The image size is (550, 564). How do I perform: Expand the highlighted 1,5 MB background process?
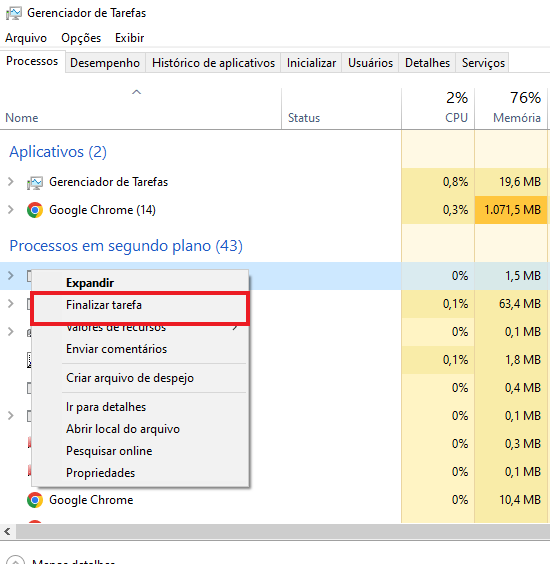[11, 276]
